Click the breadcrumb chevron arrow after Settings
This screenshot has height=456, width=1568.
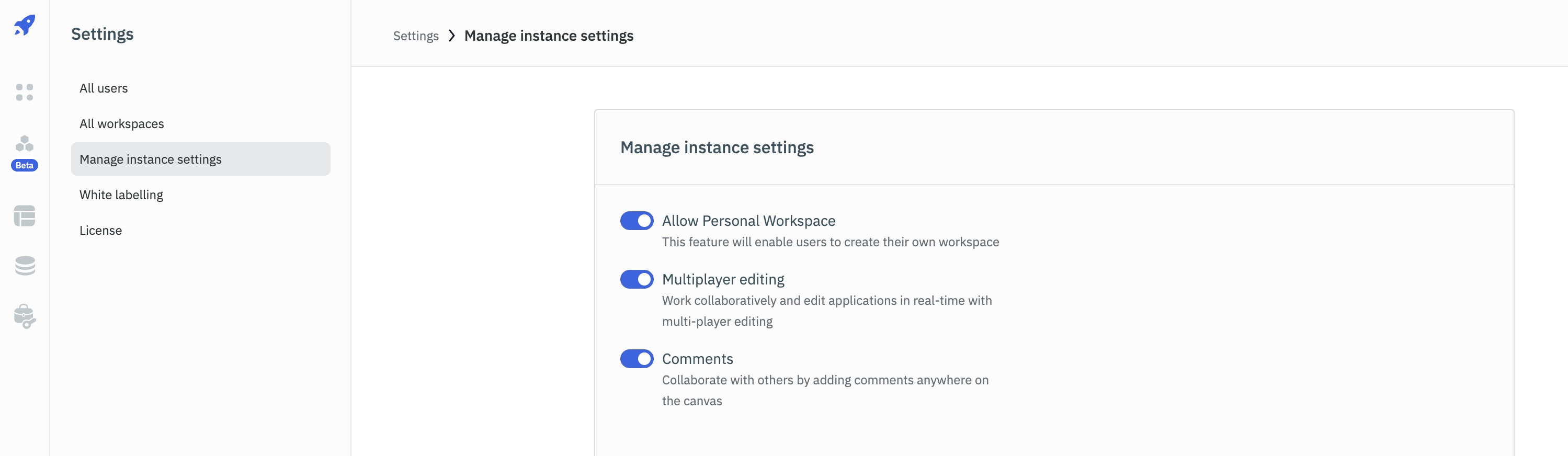click(452, 36)
